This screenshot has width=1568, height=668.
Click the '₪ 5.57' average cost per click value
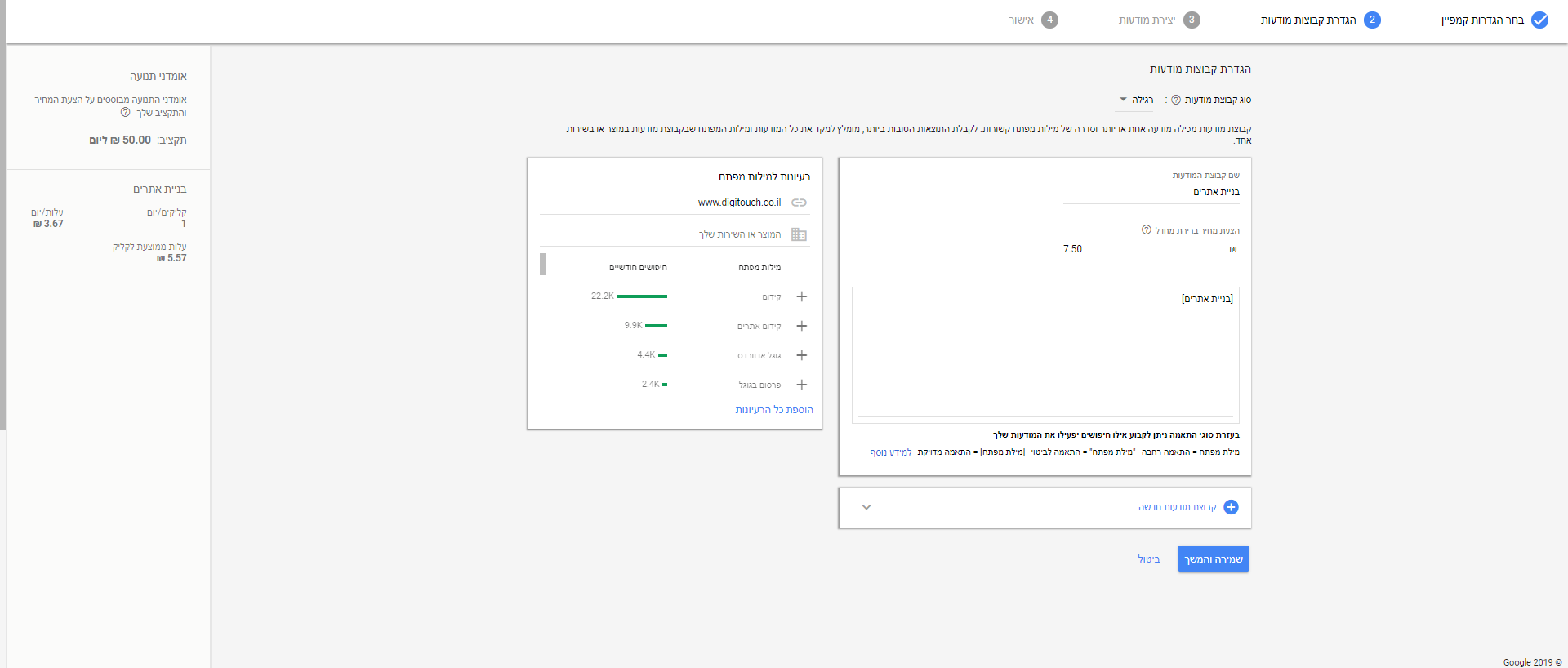click(171, 258)
